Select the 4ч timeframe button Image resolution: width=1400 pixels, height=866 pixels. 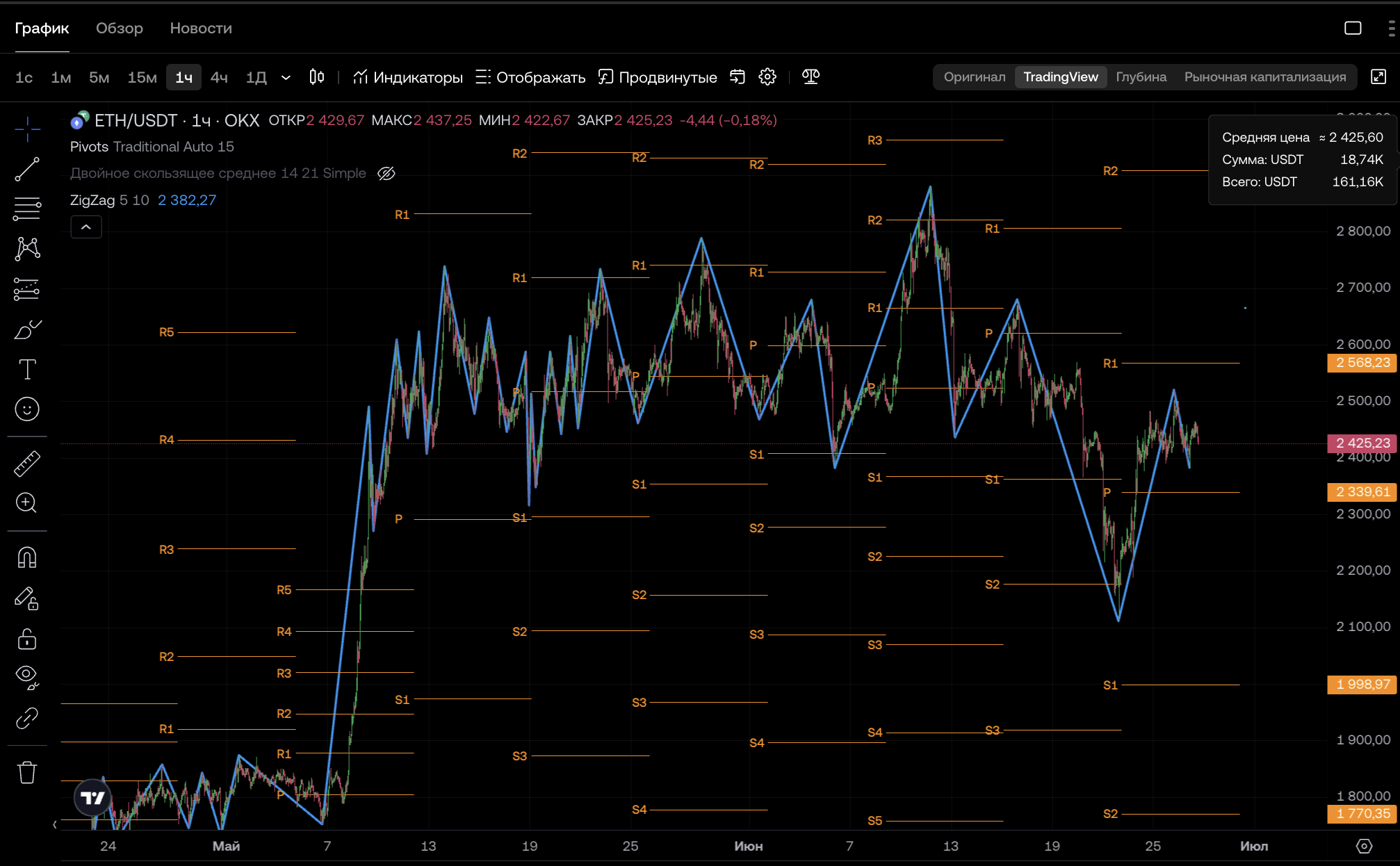219,77
